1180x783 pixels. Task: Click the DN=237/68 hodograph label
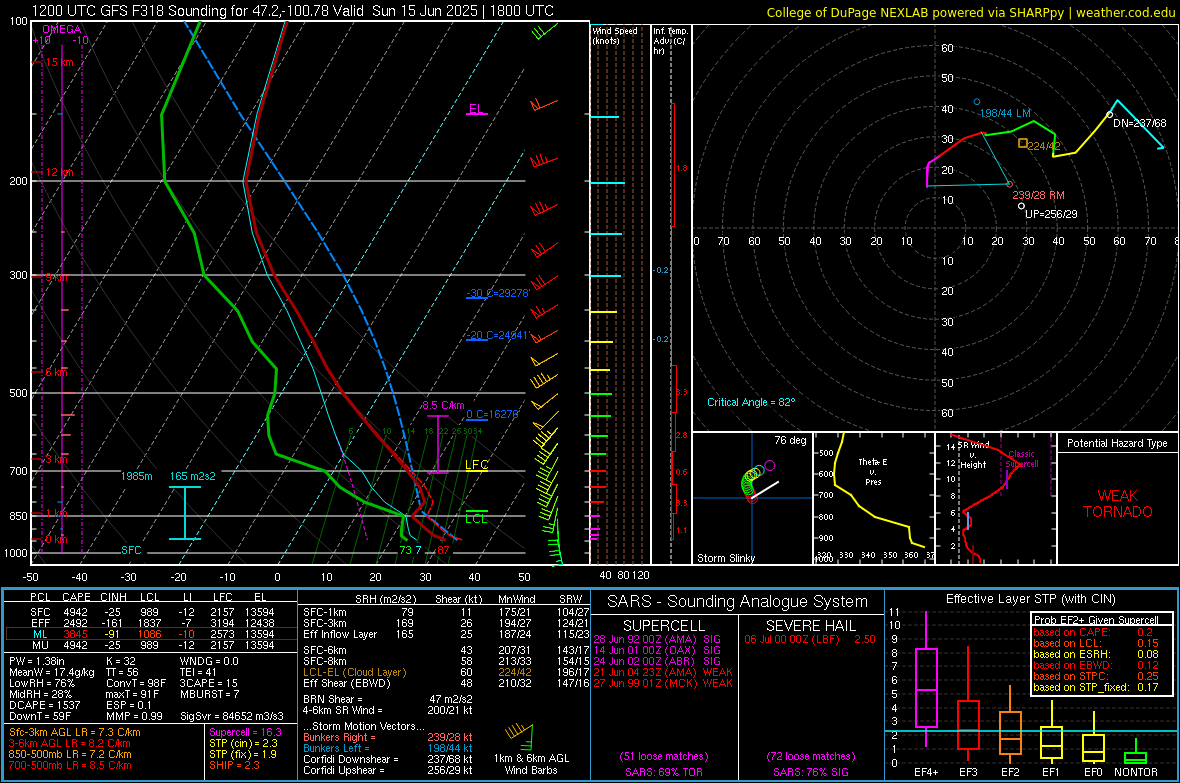(1139, 123)
